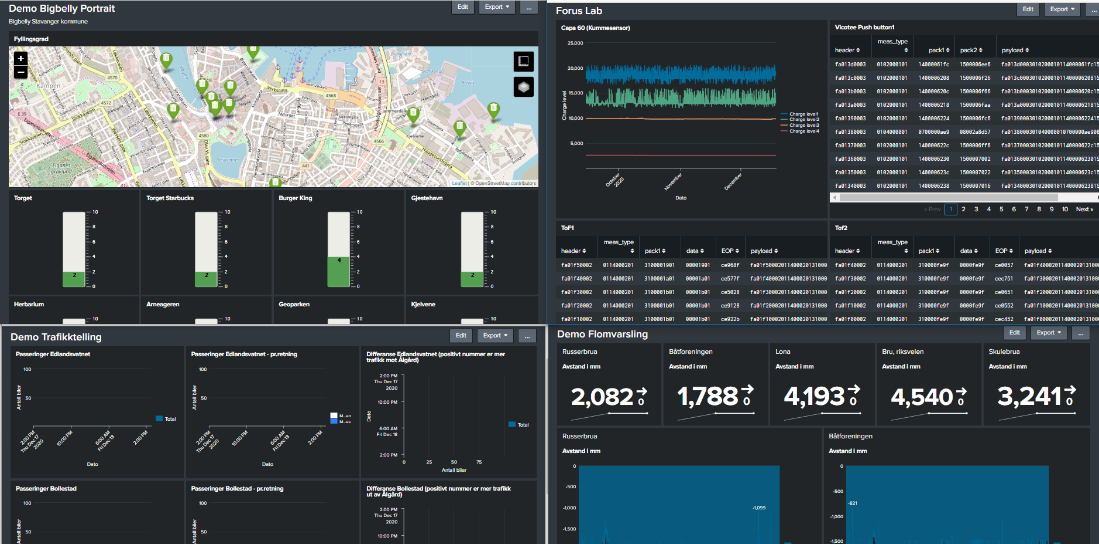The image size is (1099, 544).
Task: Click the map fullscreen square icon
Action: click(x=523, y=62)
